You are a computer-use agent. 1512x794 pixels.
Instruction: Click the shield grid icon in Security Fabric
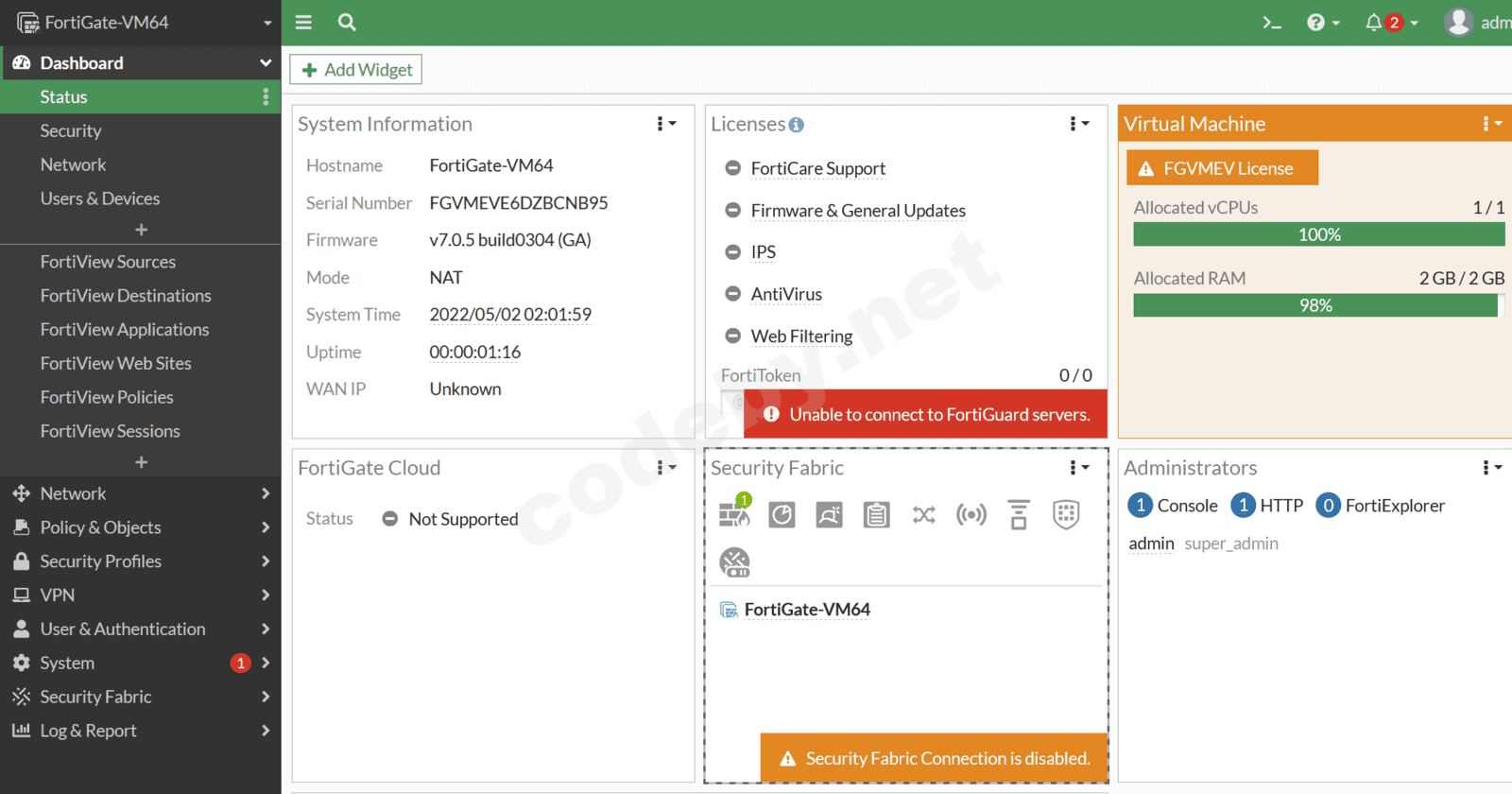1066,514
